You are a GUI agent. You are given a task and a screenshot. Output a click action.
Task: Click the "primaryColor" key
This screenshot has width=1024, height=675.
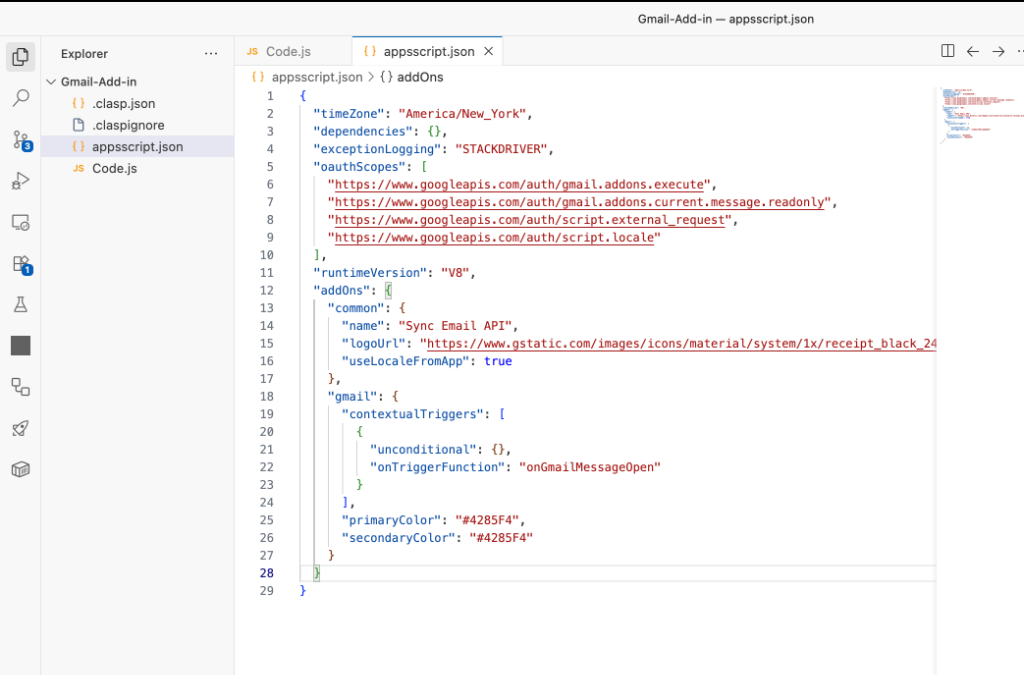(391, 520)
